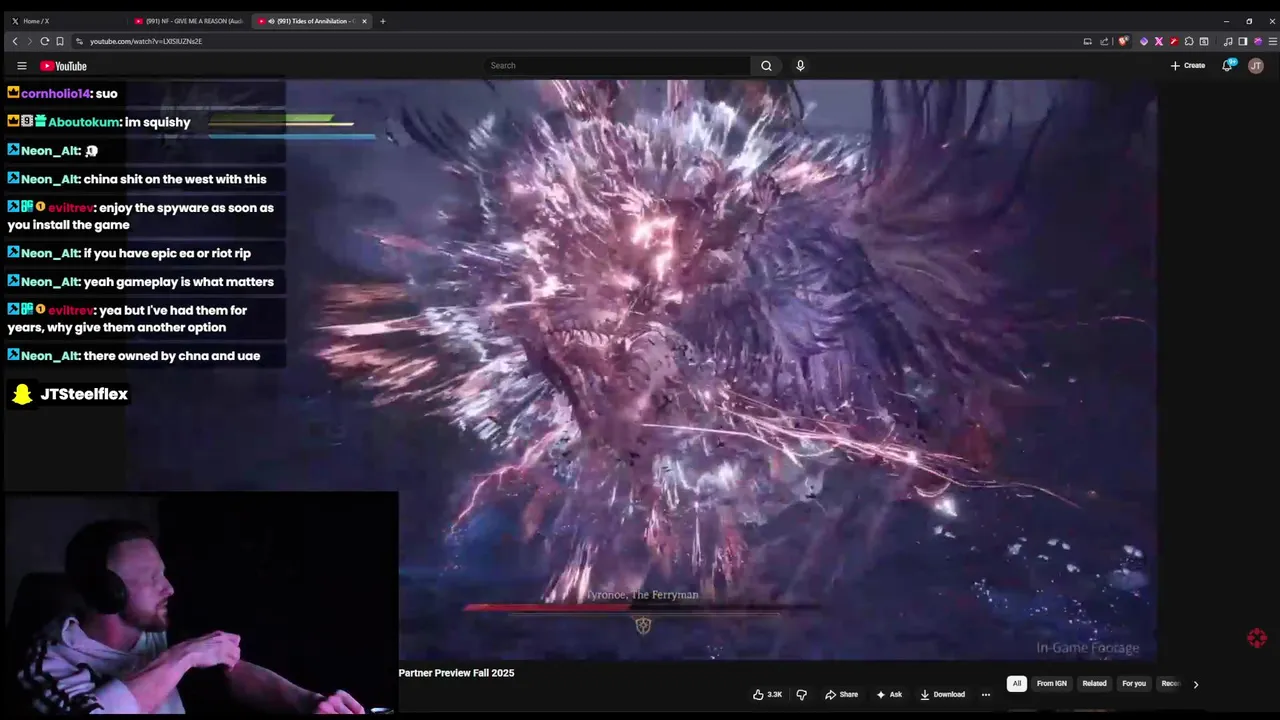Screen dimensions: 1280x720
Task: Open the browser main menu icon
Action: pyautogui.click(x=1273, y=41)
